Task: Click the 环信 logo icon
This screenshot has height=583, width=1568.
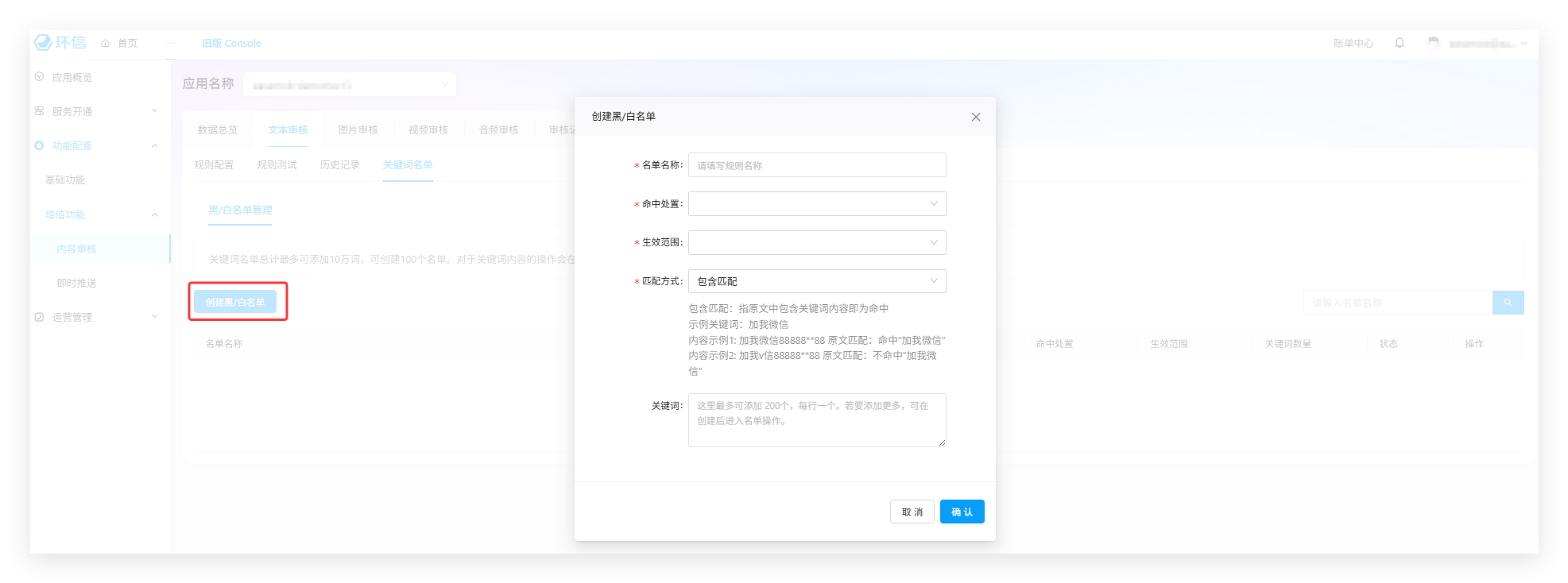Action: pos(43,42)
